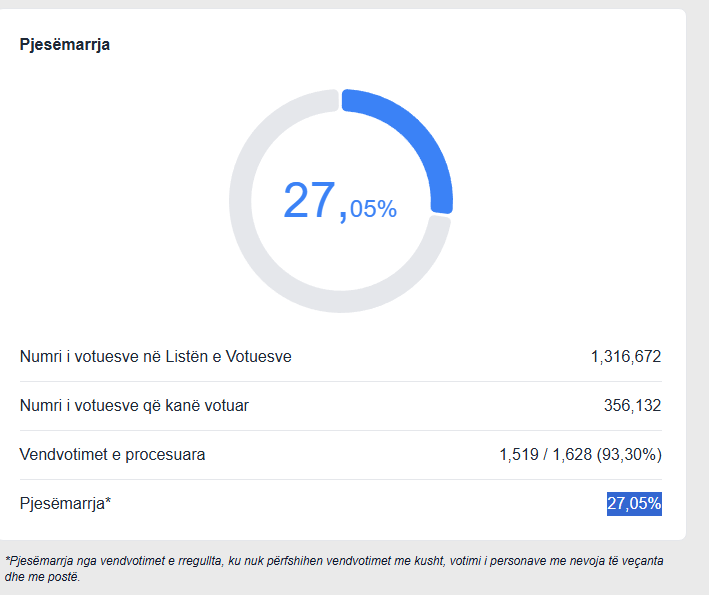Click the small 05% in the chart center
Screen dimensions: 709x595
(373, 209)
